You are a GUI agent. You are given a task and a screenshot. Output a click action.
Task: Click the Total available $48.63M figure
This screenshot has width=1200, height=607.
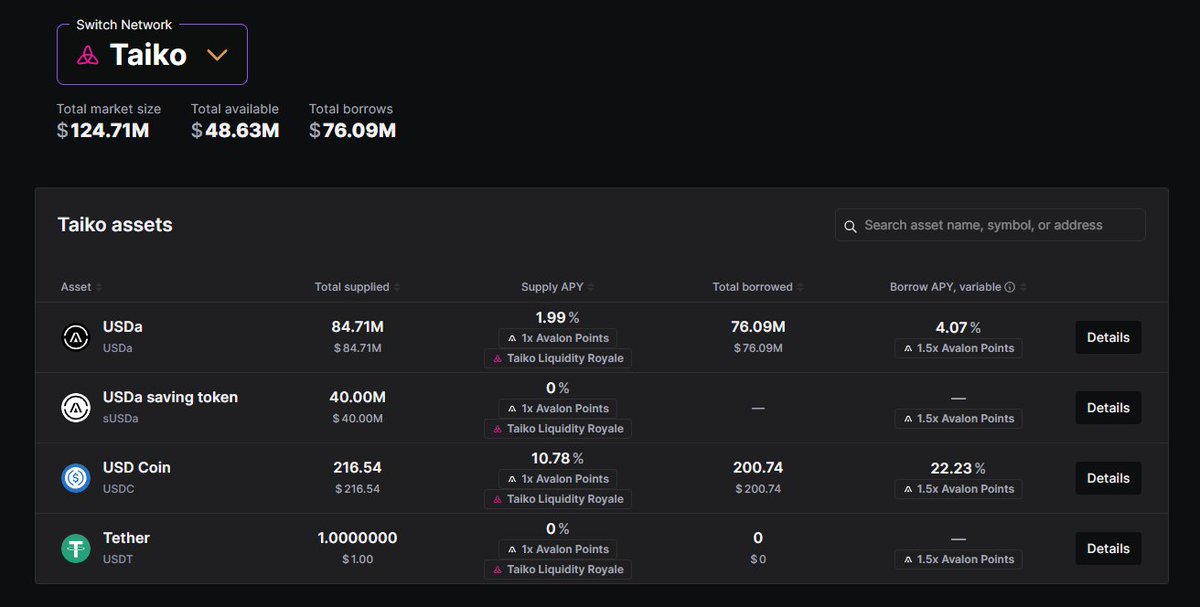coord(235,130)
